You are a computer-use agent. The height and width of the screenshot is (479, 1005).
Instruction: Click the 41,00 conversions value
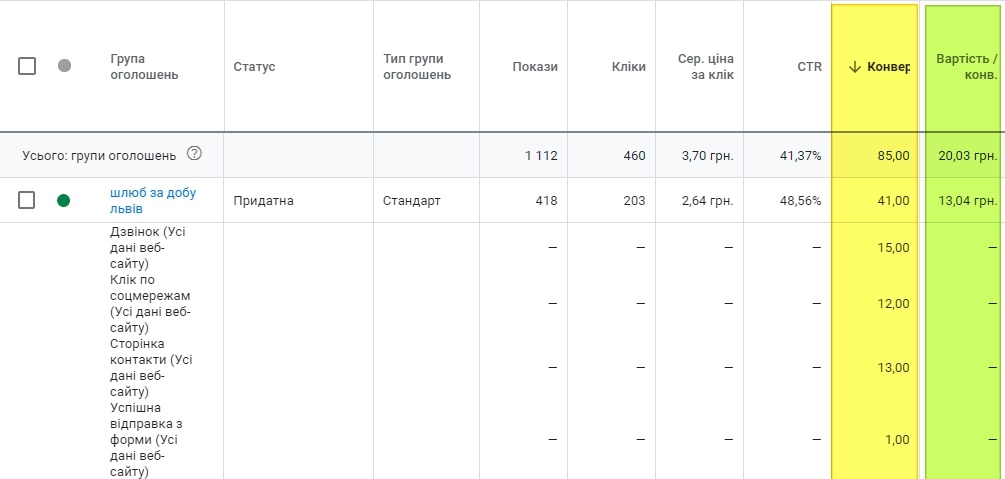tap(893, 201)
